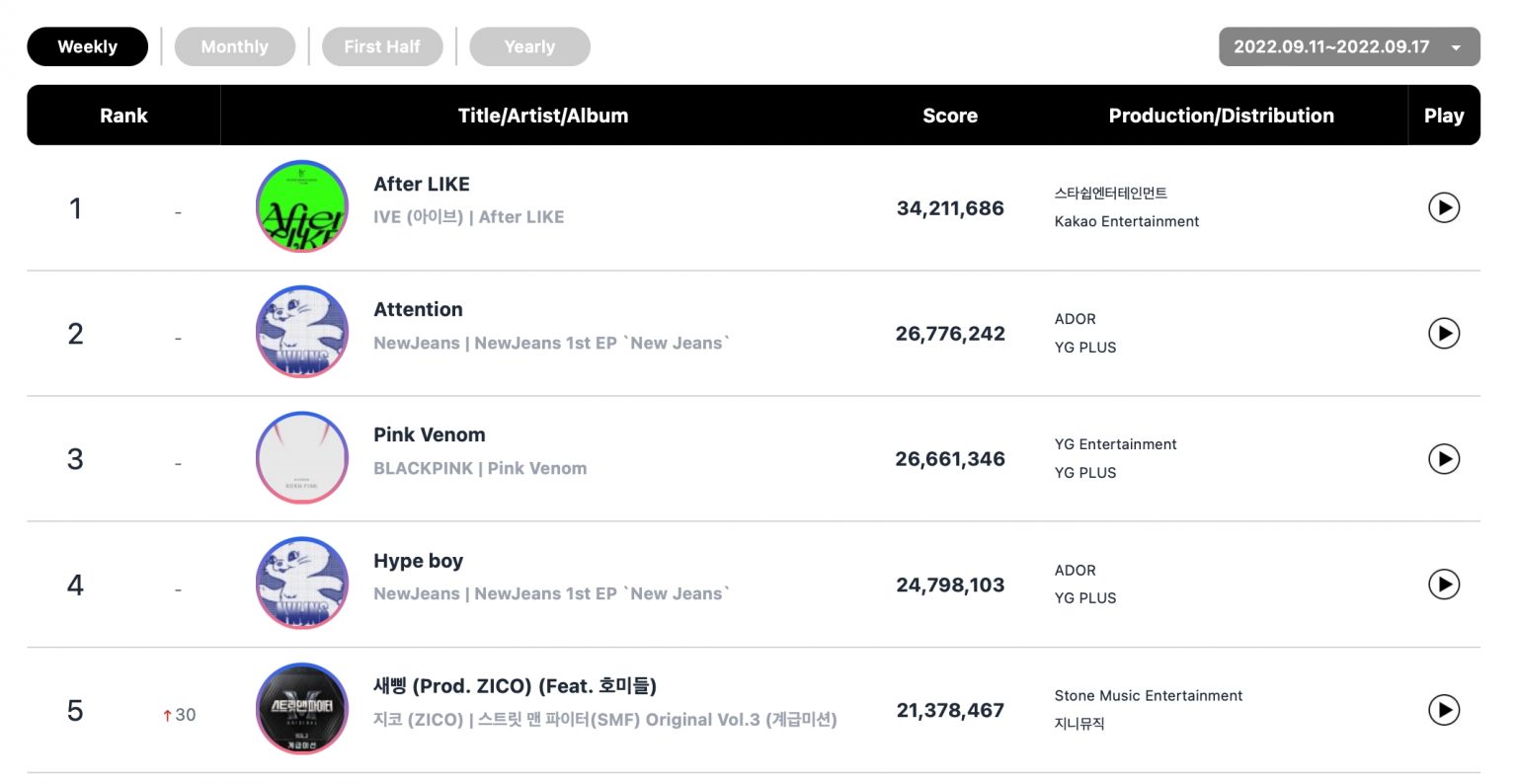Viewport: 1517px width, 784px height.
Task: Play BLACKPINK's "Pink Venom"
Action: coord(1444,458)
